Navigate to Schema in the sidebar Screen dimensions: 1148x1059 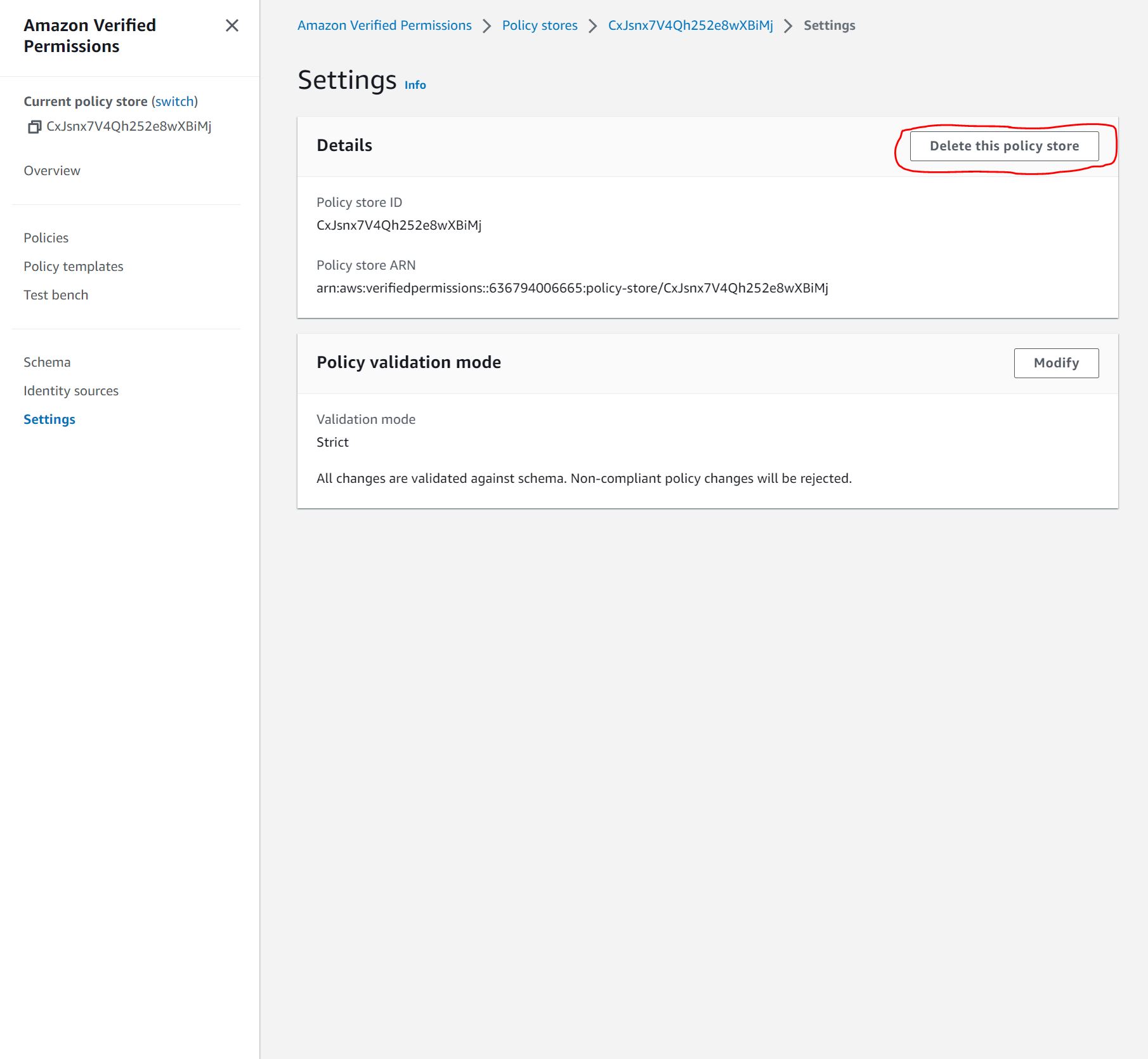point(47,362)
